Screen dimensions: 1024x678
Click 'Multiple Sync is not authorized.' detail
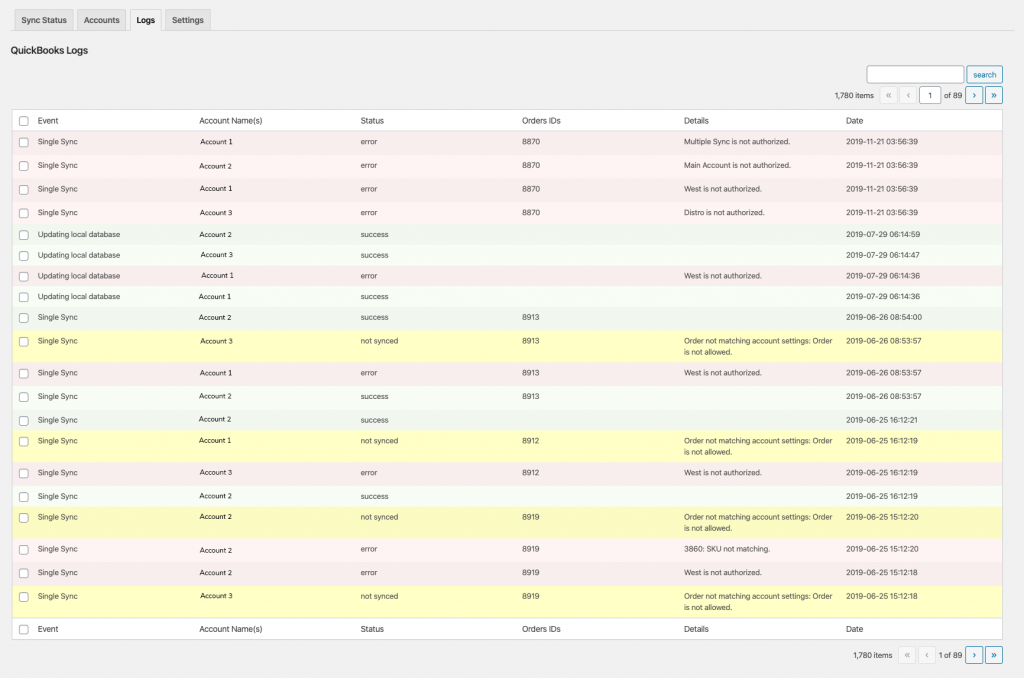(x=737, y=142)
